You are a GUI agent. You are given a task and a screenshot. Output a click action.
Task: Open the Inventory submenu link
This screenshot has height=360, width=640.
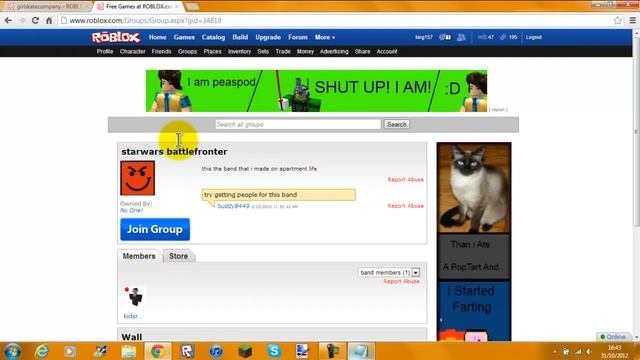tap(240, 51)
